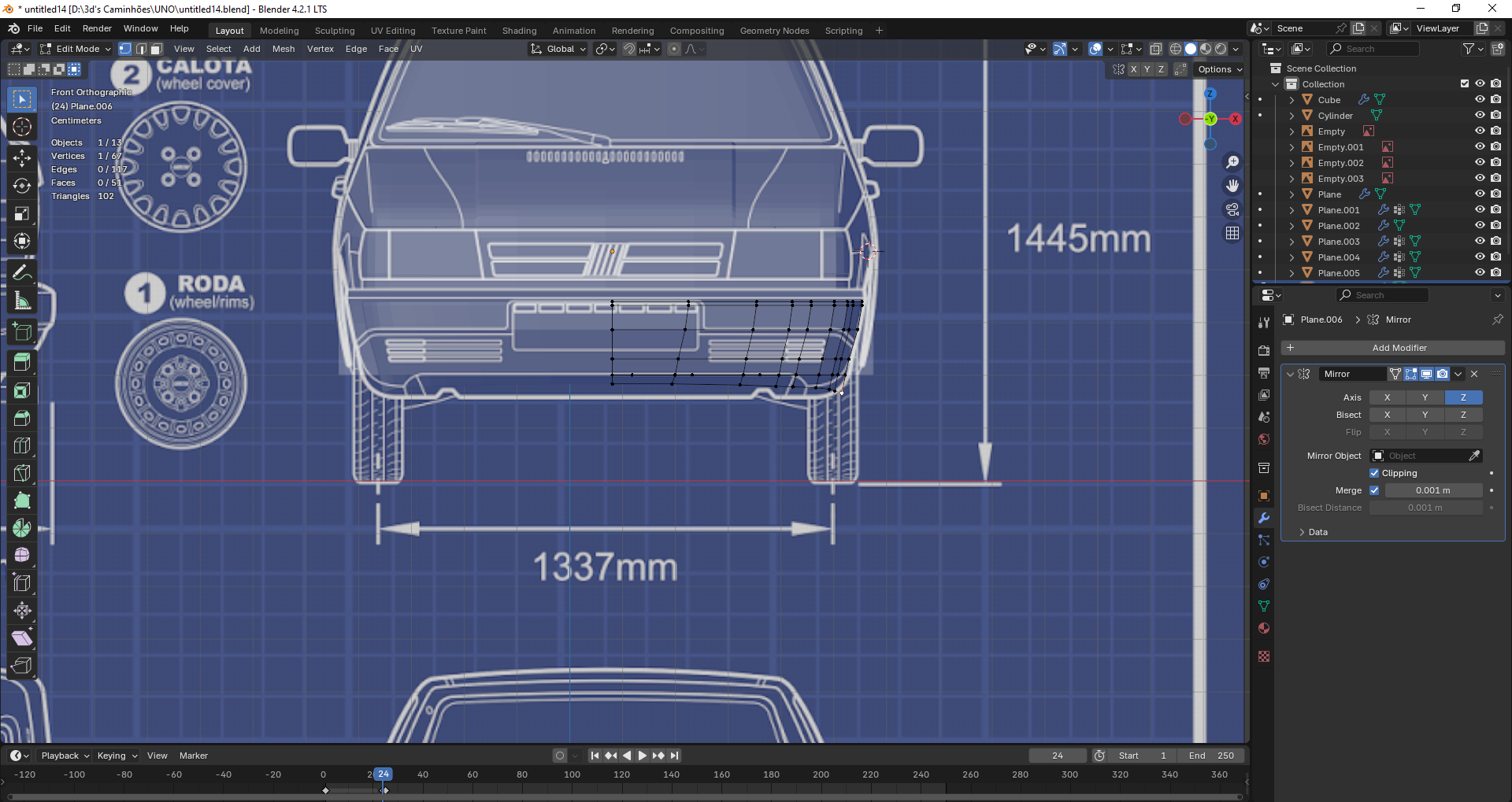Open the Global transform orientation dropdown

coord(559,49)
